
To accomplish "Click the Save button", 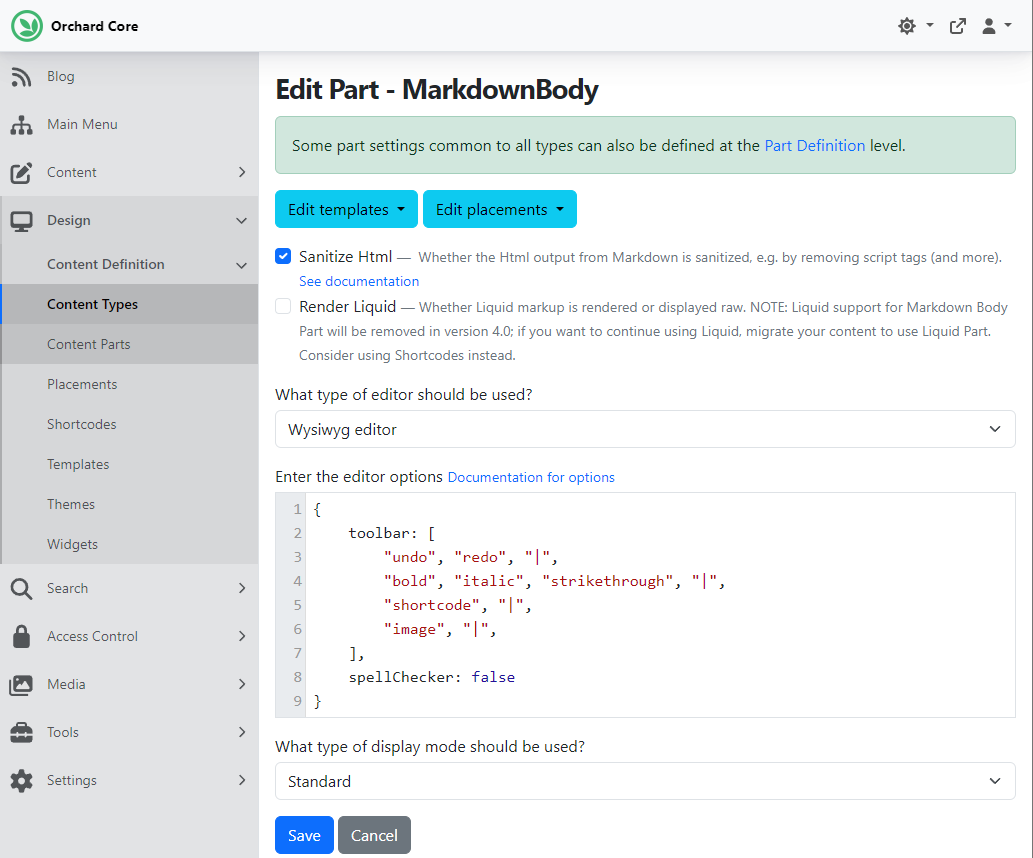I will coord(304,835).
